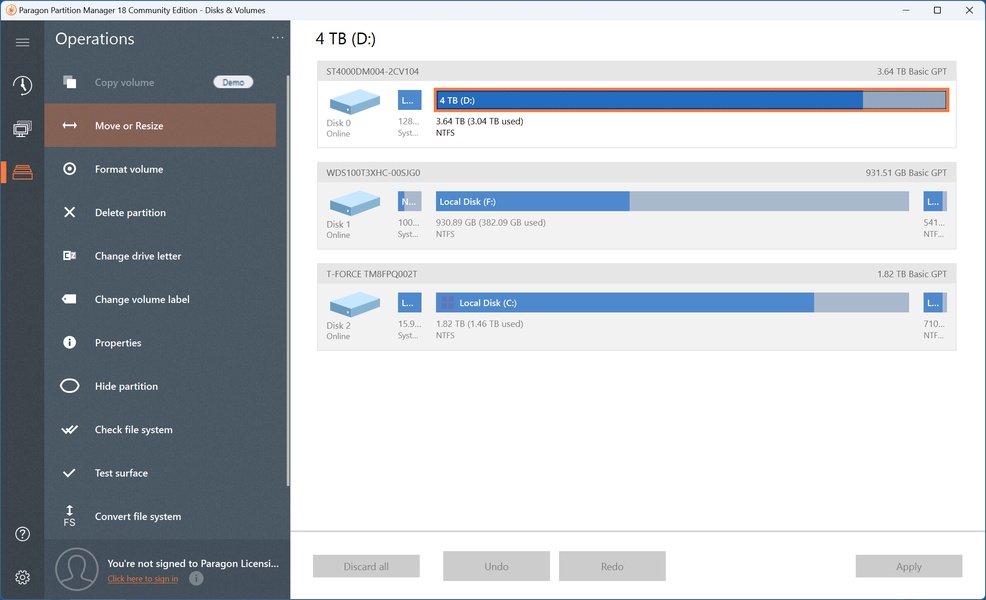
Task: Click the 'Click here to sign in' link
Action: (x=143, y=579)
